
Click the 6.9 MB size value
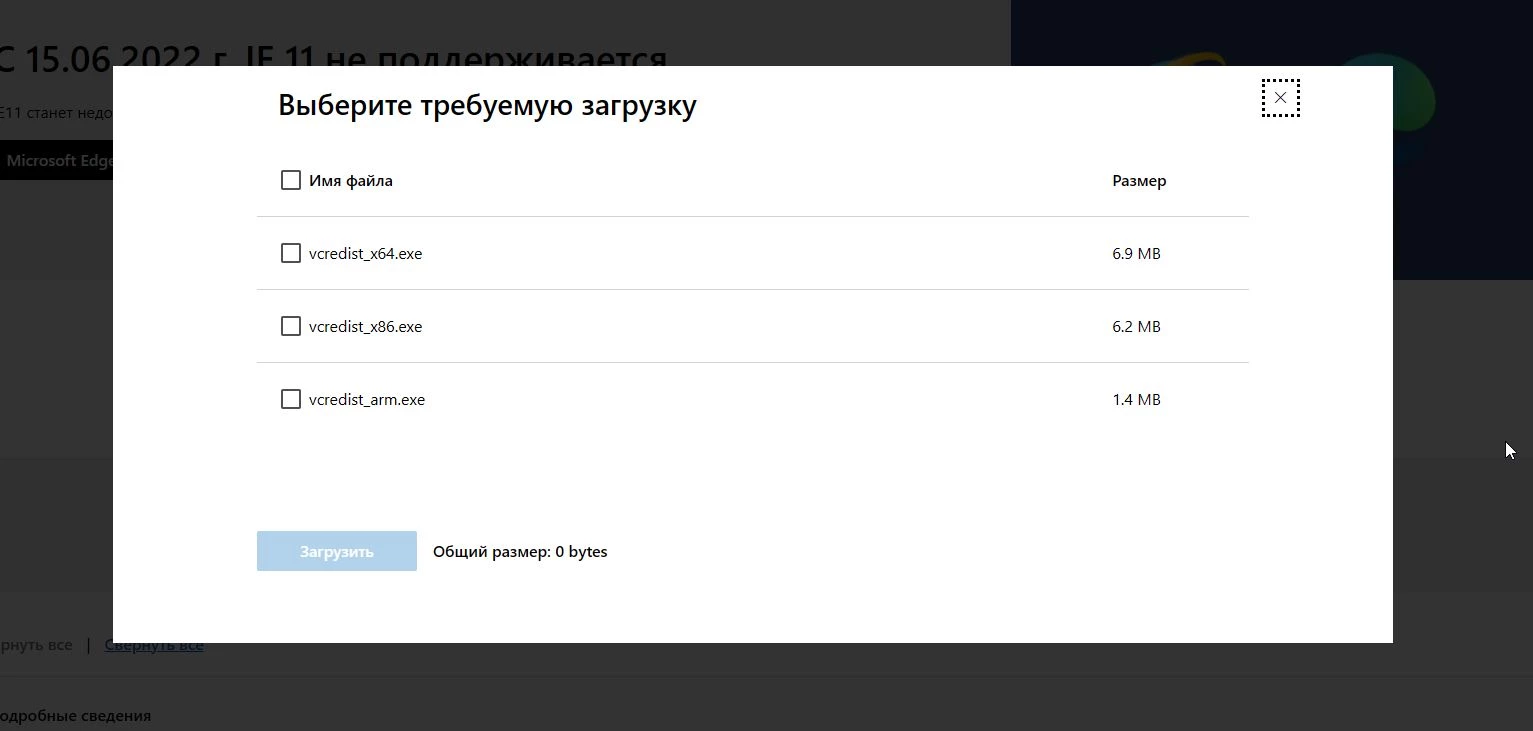pyautogui.click(x=1136, y=254)
